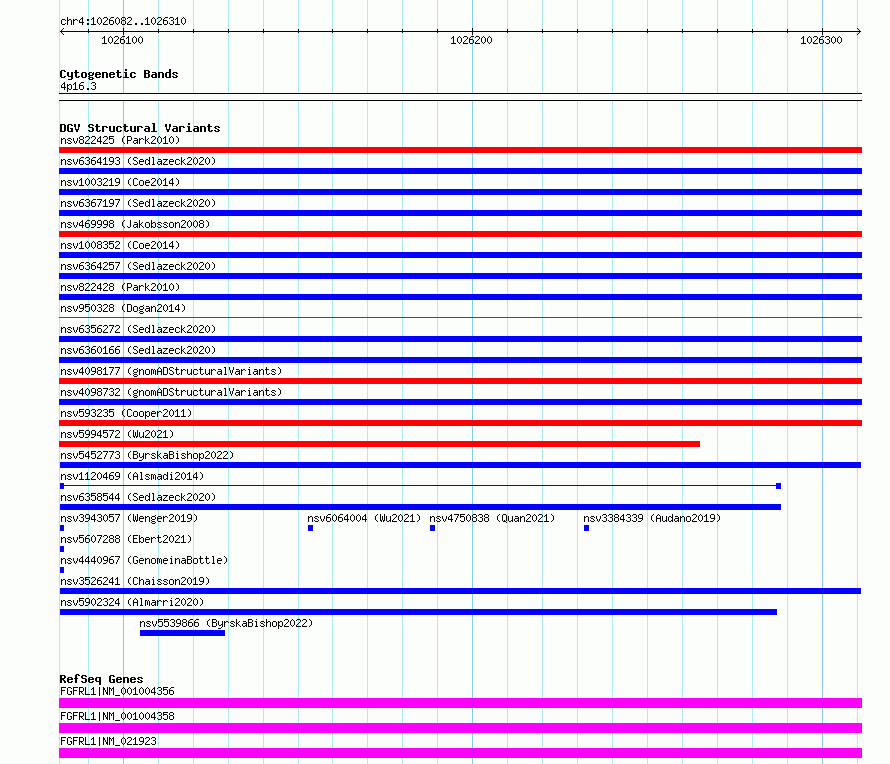Open FGFRL1|NM_021923 transcript
This screenshot has height=764, width=890.
tap(108, 741)
